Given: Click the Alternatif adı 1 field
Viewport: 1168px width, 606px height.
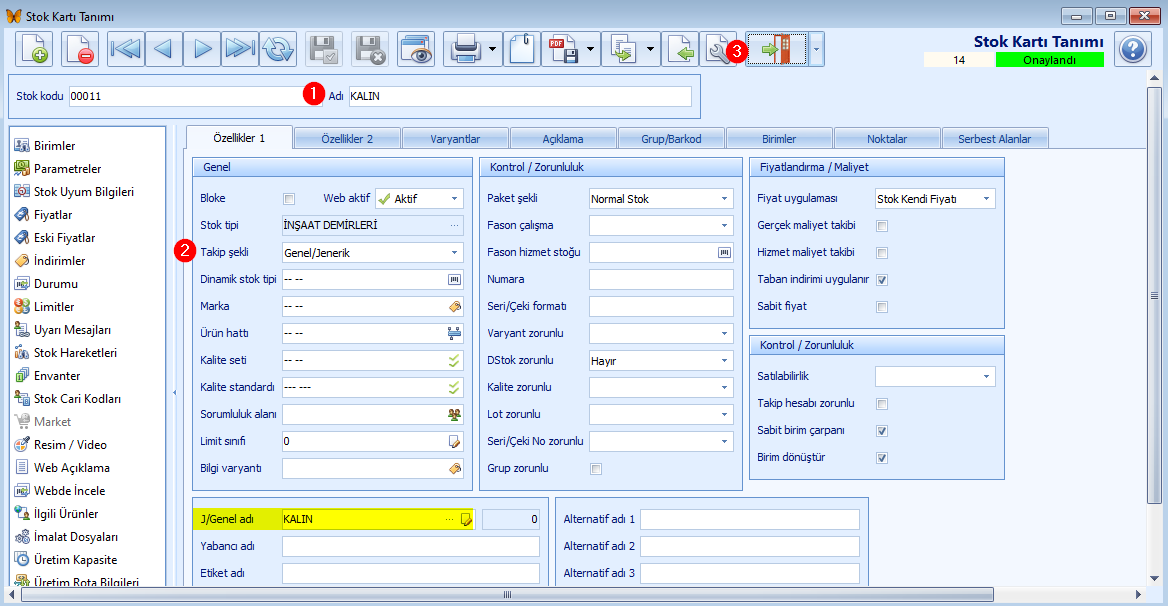Looking at the screenshot, I should [x=749, y=520].
